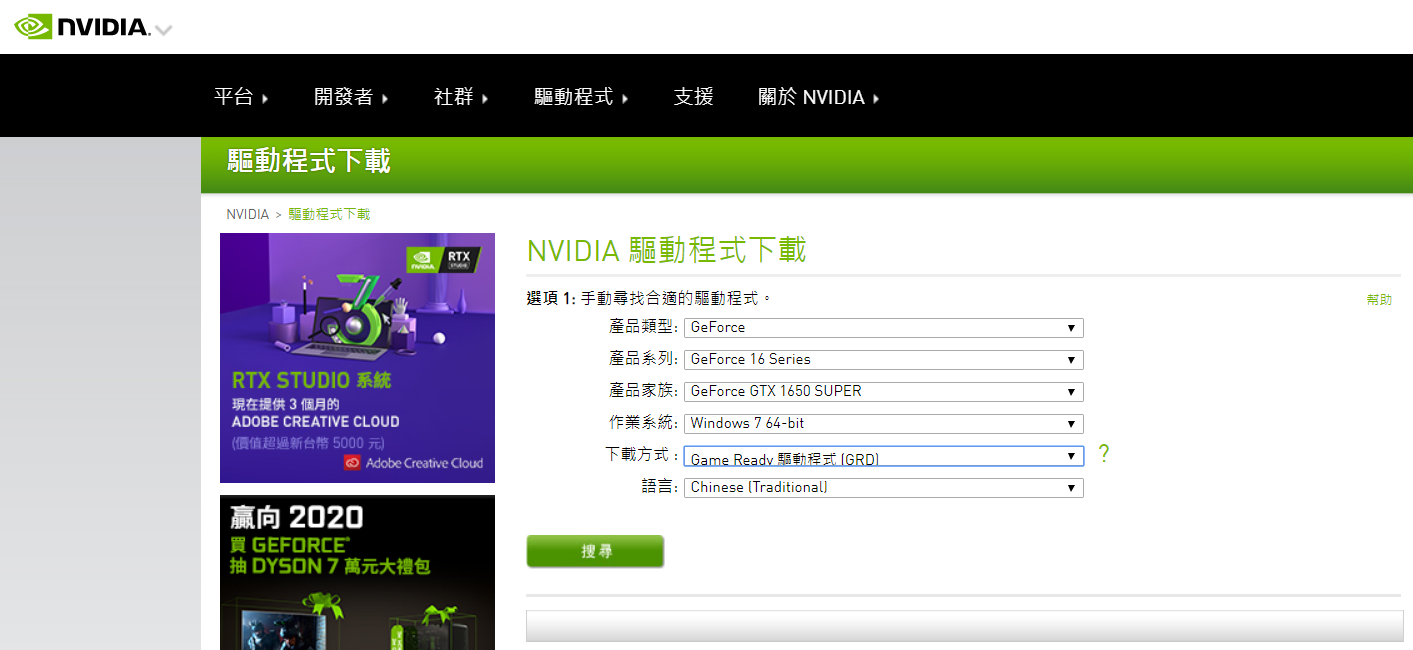Open the 社群 menu

tap(461, 97)
